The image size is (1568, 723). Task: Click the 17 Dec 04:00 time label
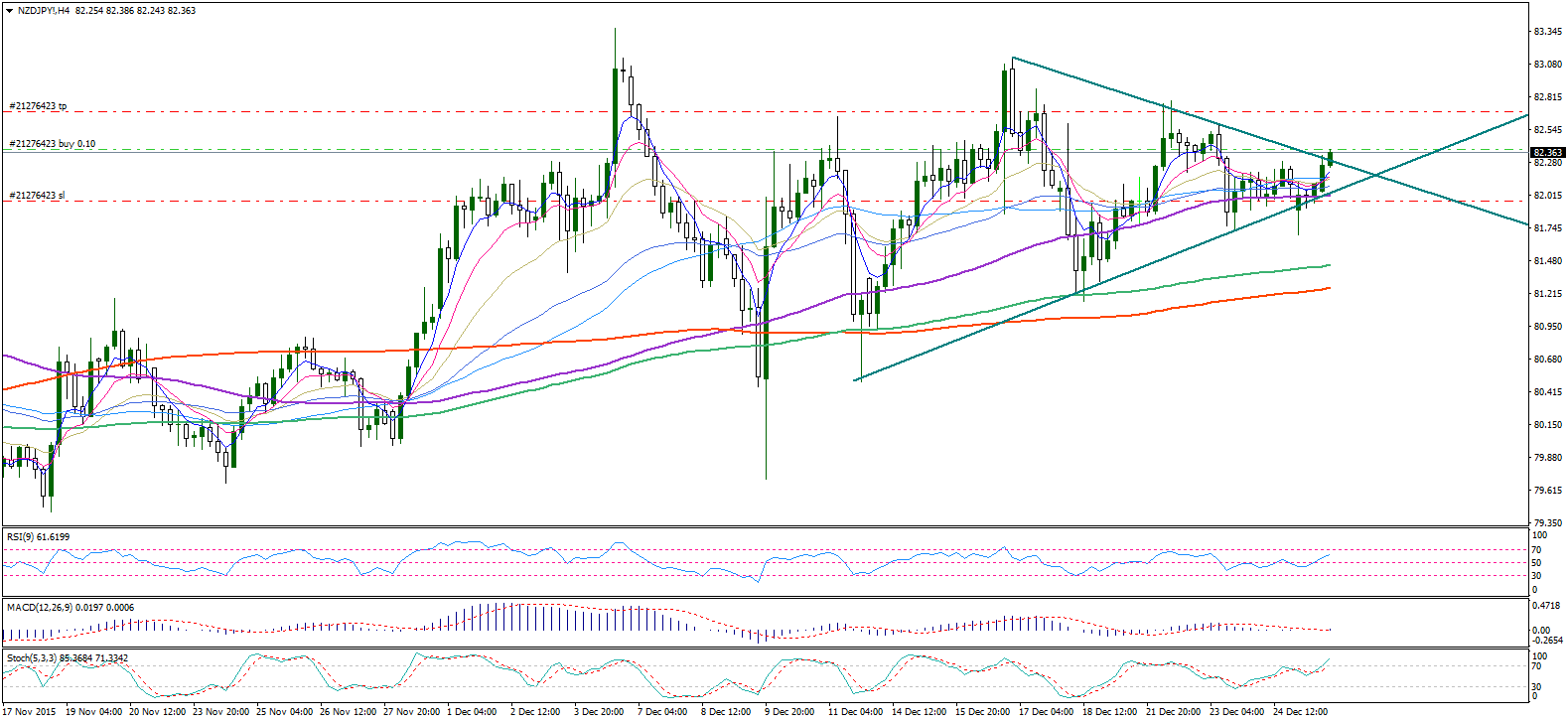tap(1047, 712)
